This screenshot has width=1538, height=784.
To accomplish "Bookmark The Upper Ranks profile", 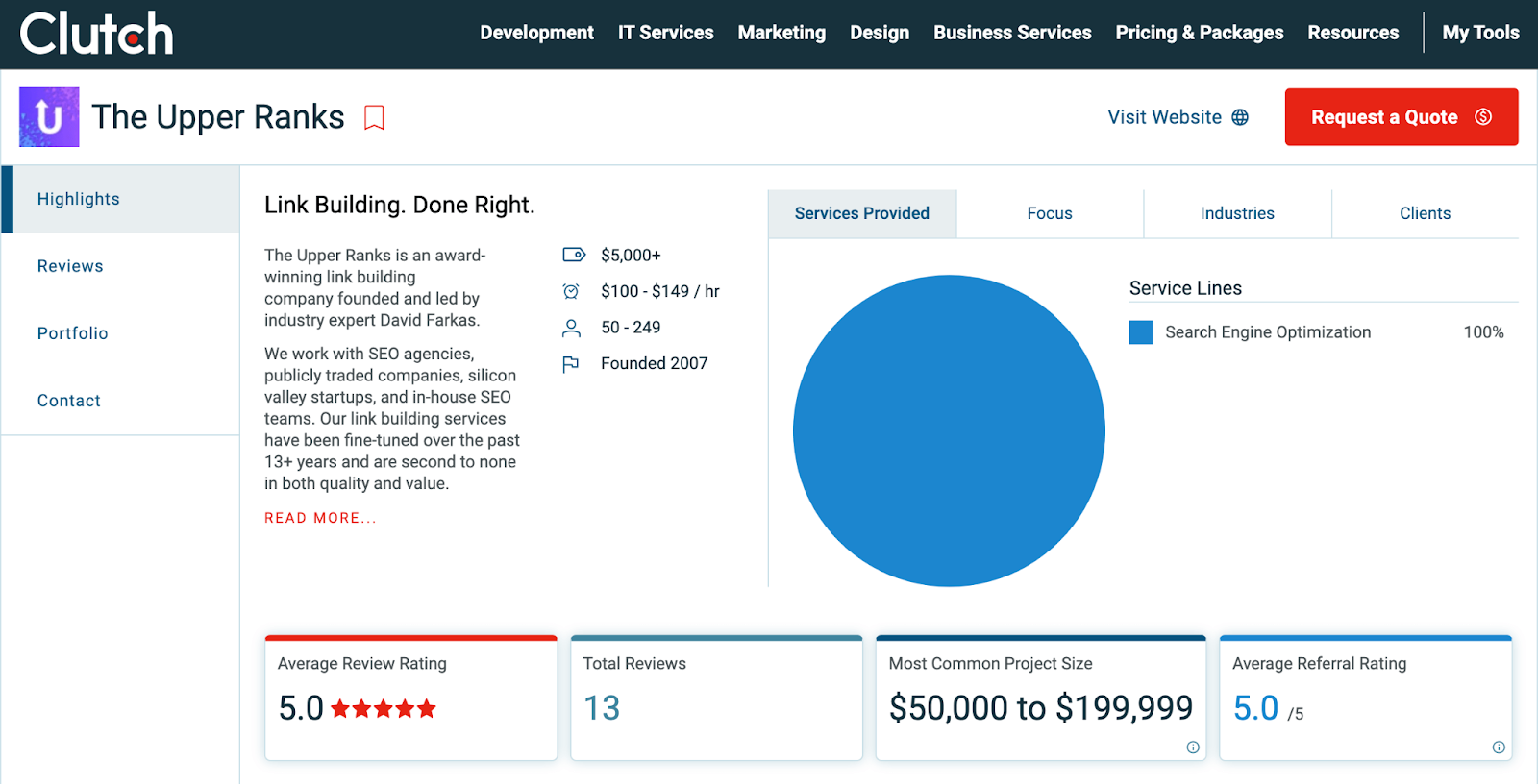I will tap(374, 118).
